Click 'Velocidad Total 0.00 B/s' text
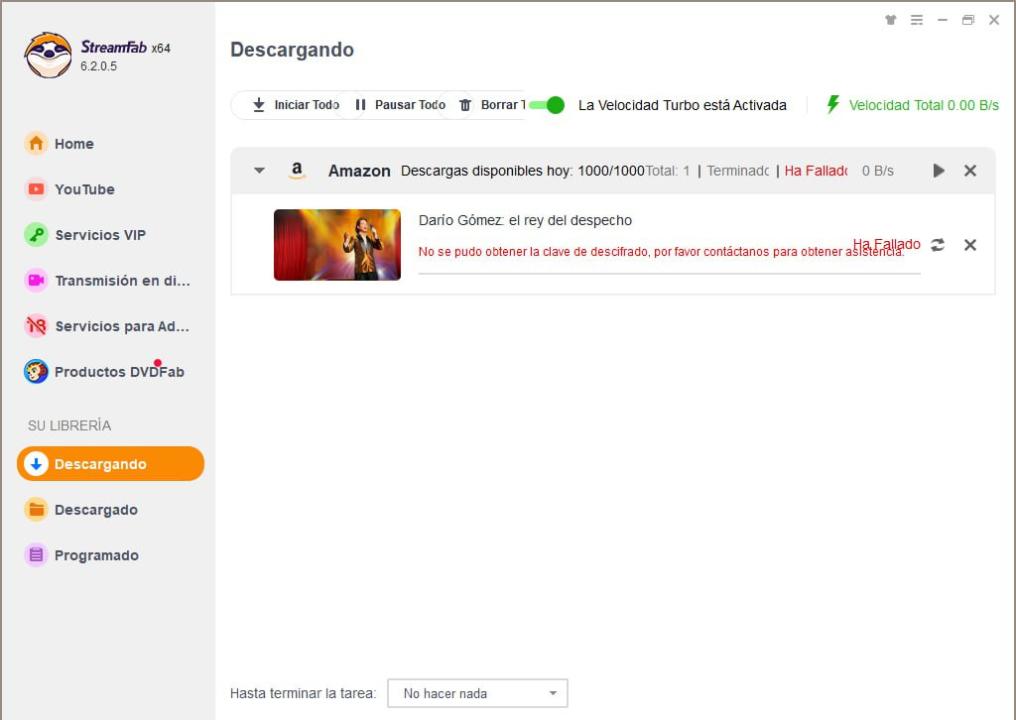Viewport: 1016px width, 720px height. pyautogui.click(x=923, y=105)
